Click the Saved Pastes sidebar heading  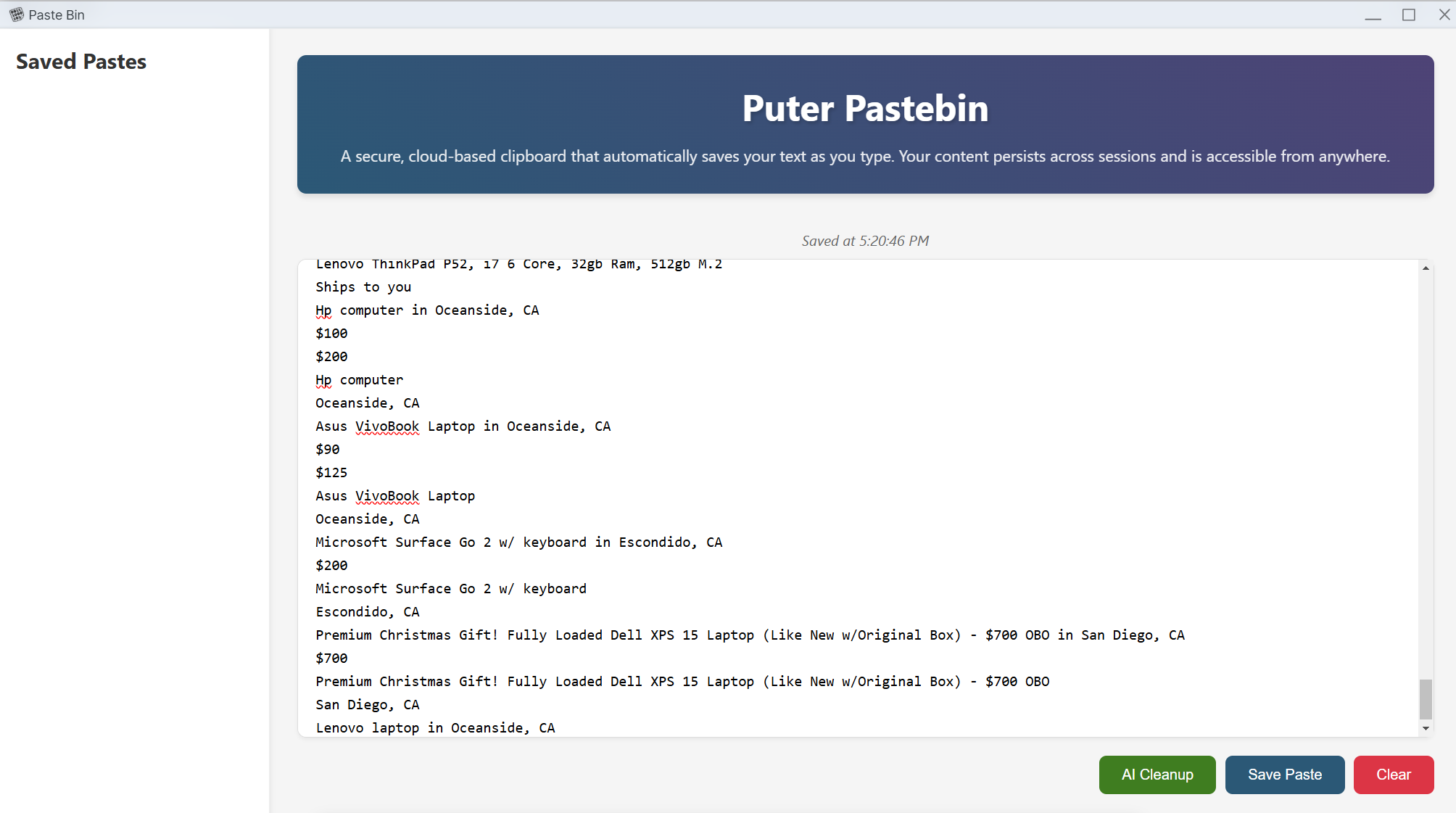point(81,62)
